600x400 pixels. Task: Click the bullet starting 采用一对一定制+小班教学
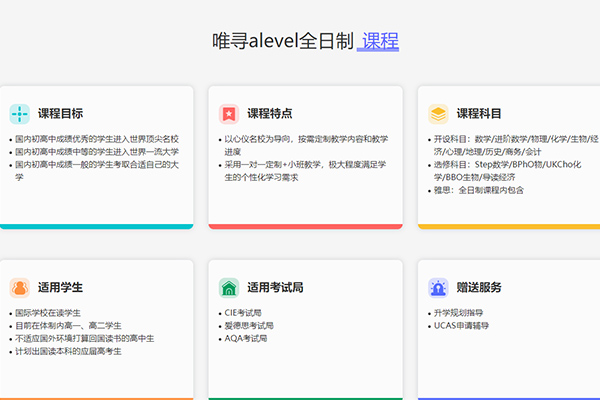coord(305,171)
